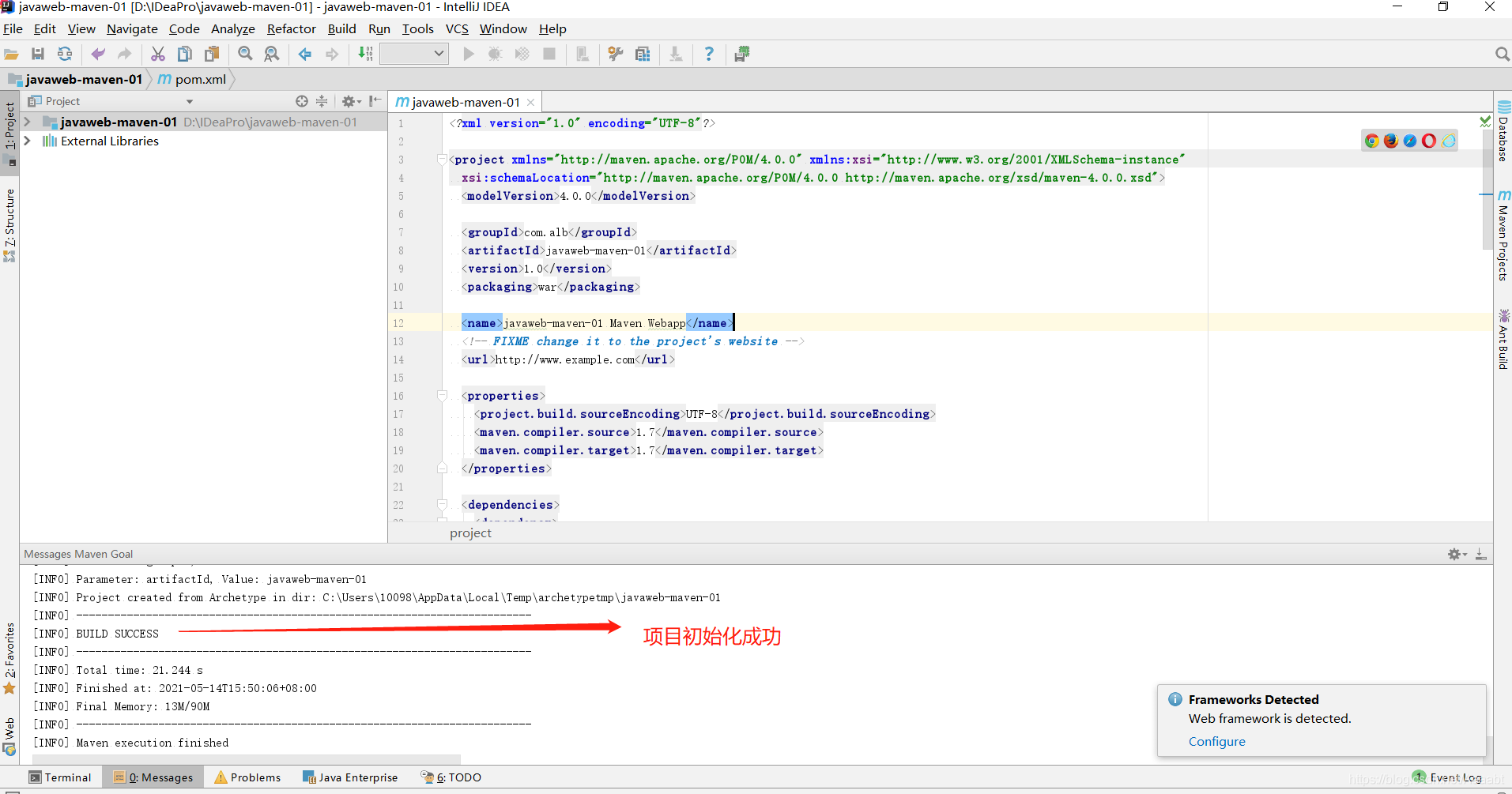The width and height of the screenshot is (1512, 794).
Task: Expand javaweb-maven-01 project tree node
Action: (x=28, y=122)
